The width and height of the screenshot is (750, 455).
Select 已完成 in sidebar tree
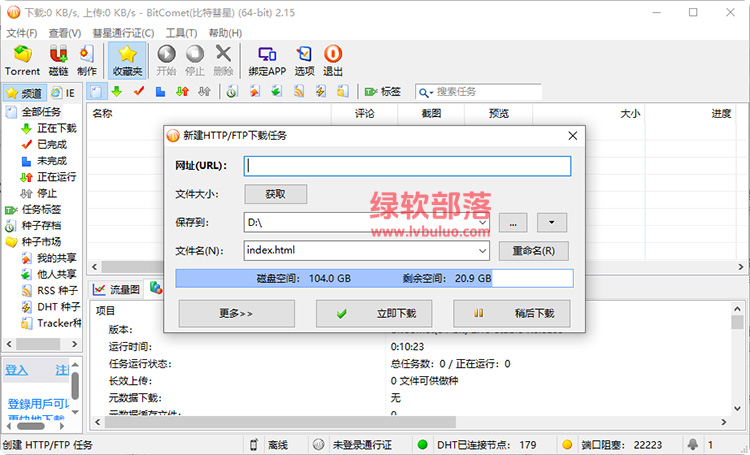click(52, 144)
